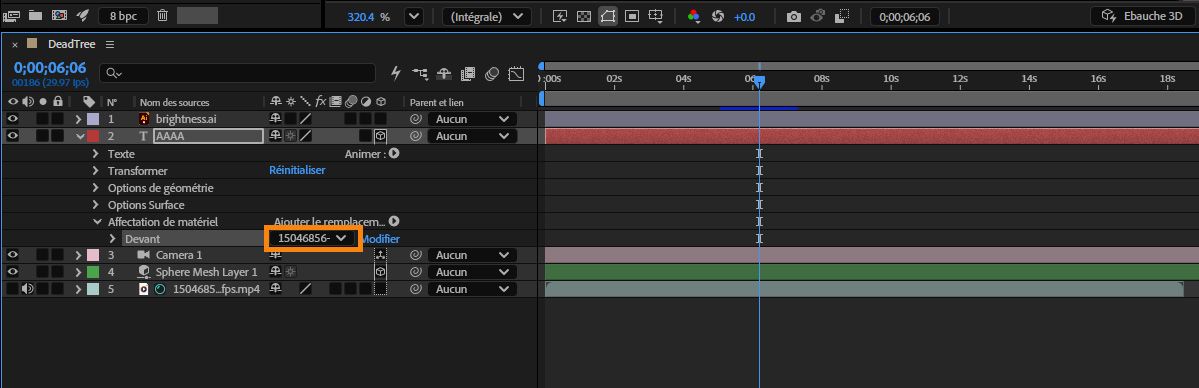Image resolution: width=1199 pixels, height=388 pixels.
Task: Use the parent pick whip of Sphere Mesh Layer 1
Action: point(415,272)
